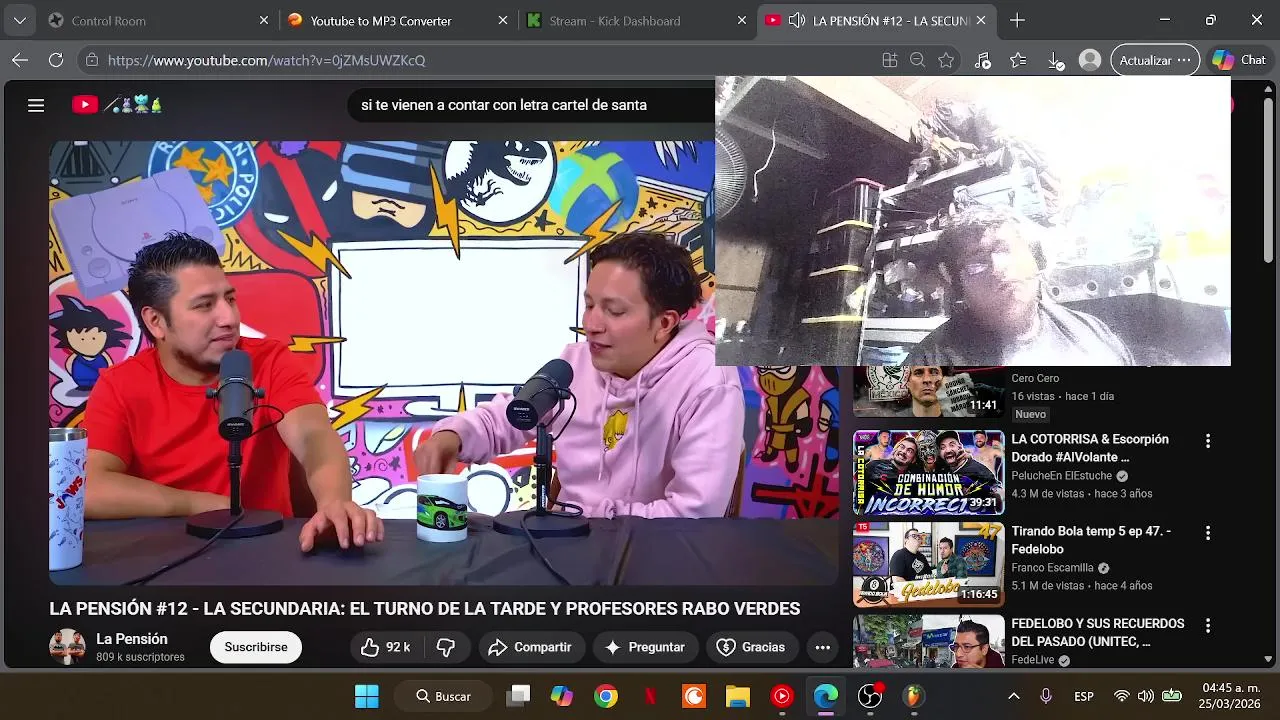The height and width of the screenshot is (720, 1280).
Task: Open the YouTube hamburger guide menu
Action: pyautogui.click(x=36, y=105)
